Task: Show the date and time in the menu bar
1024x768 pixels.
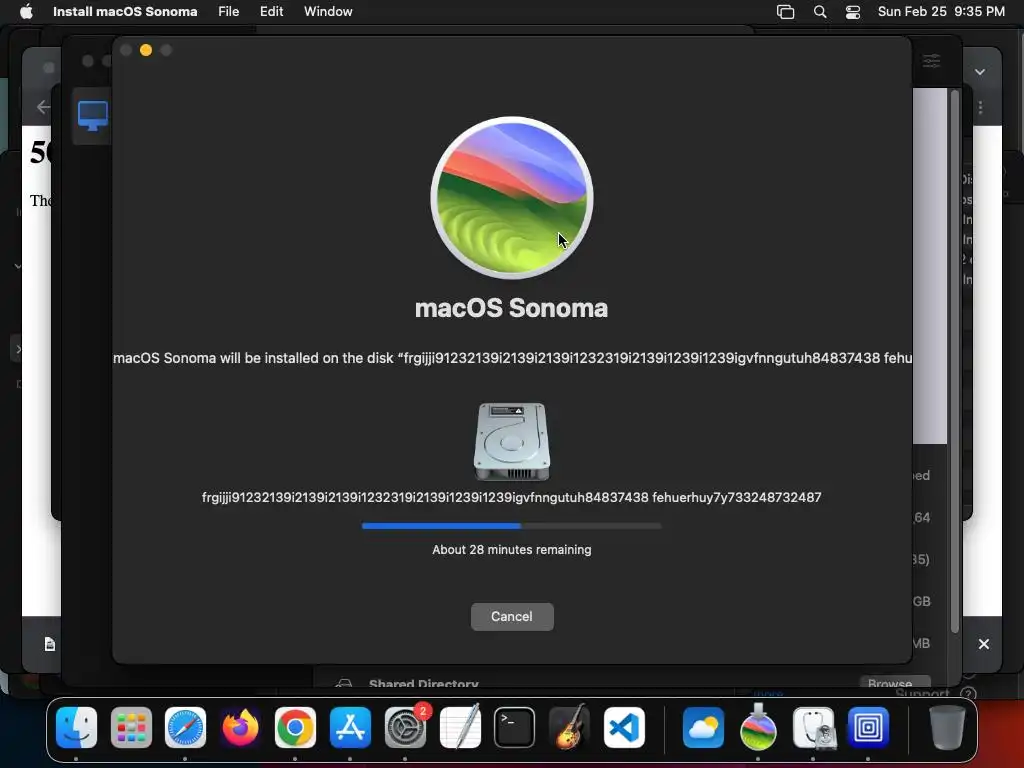Action: [x=941, y=11]
